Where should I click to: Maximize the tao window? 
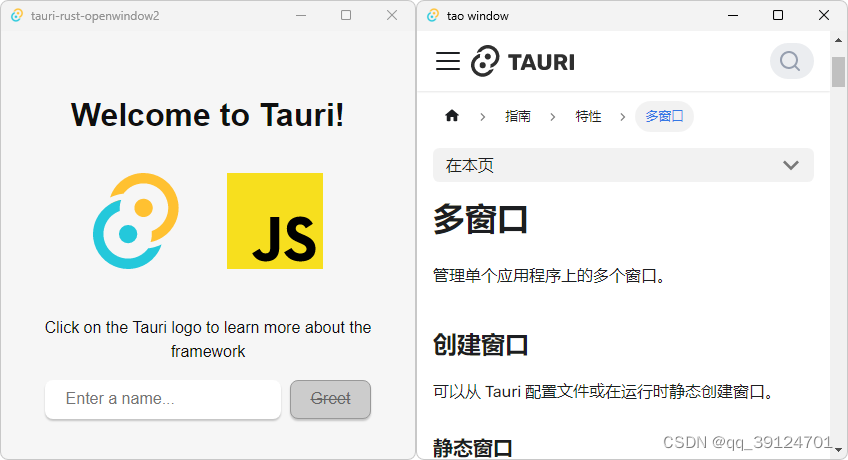coord(778,15)
